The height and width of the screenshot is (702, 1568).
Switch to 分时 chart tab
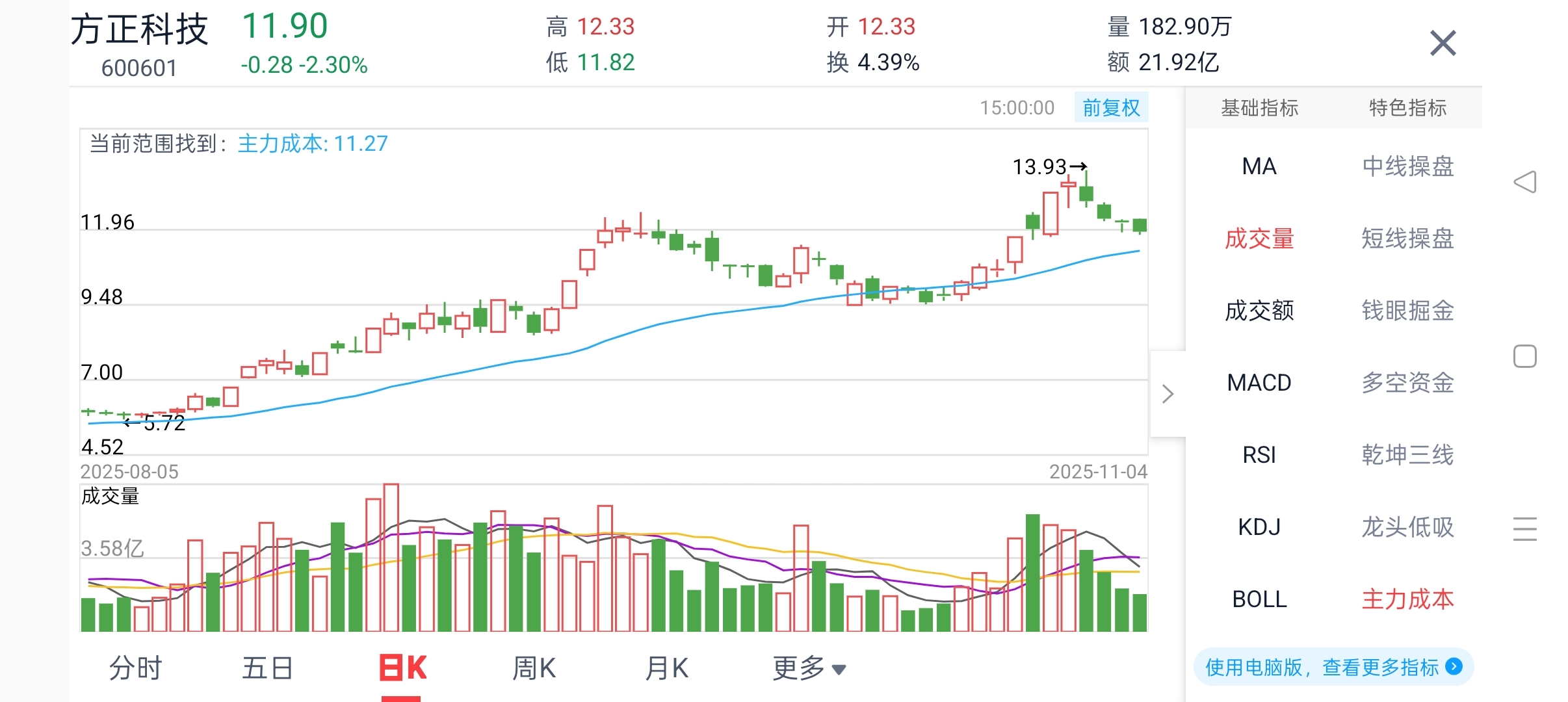135,668
